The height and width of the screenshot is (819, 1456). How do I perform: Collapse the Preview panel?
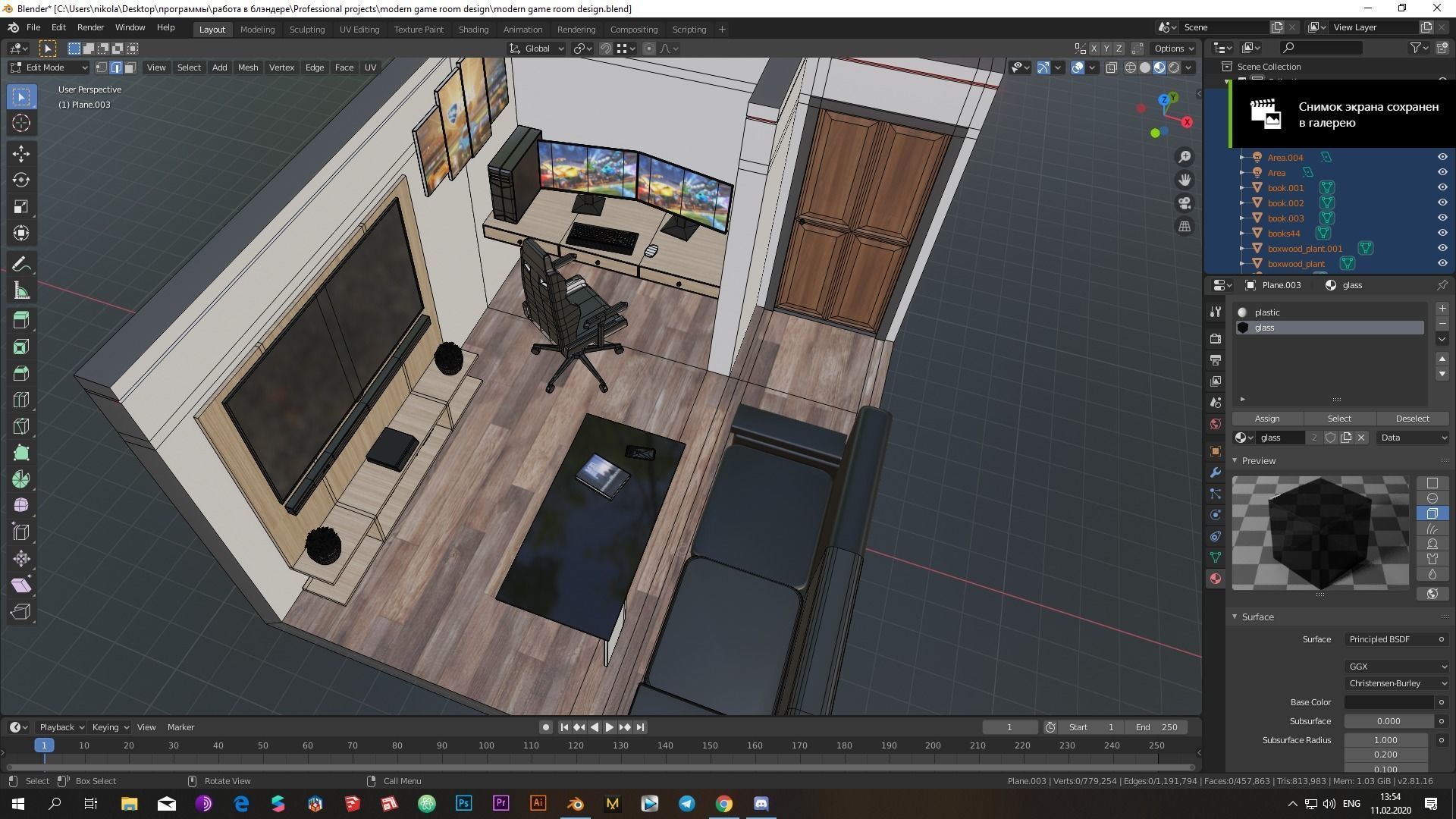[x=1235, y=461]
